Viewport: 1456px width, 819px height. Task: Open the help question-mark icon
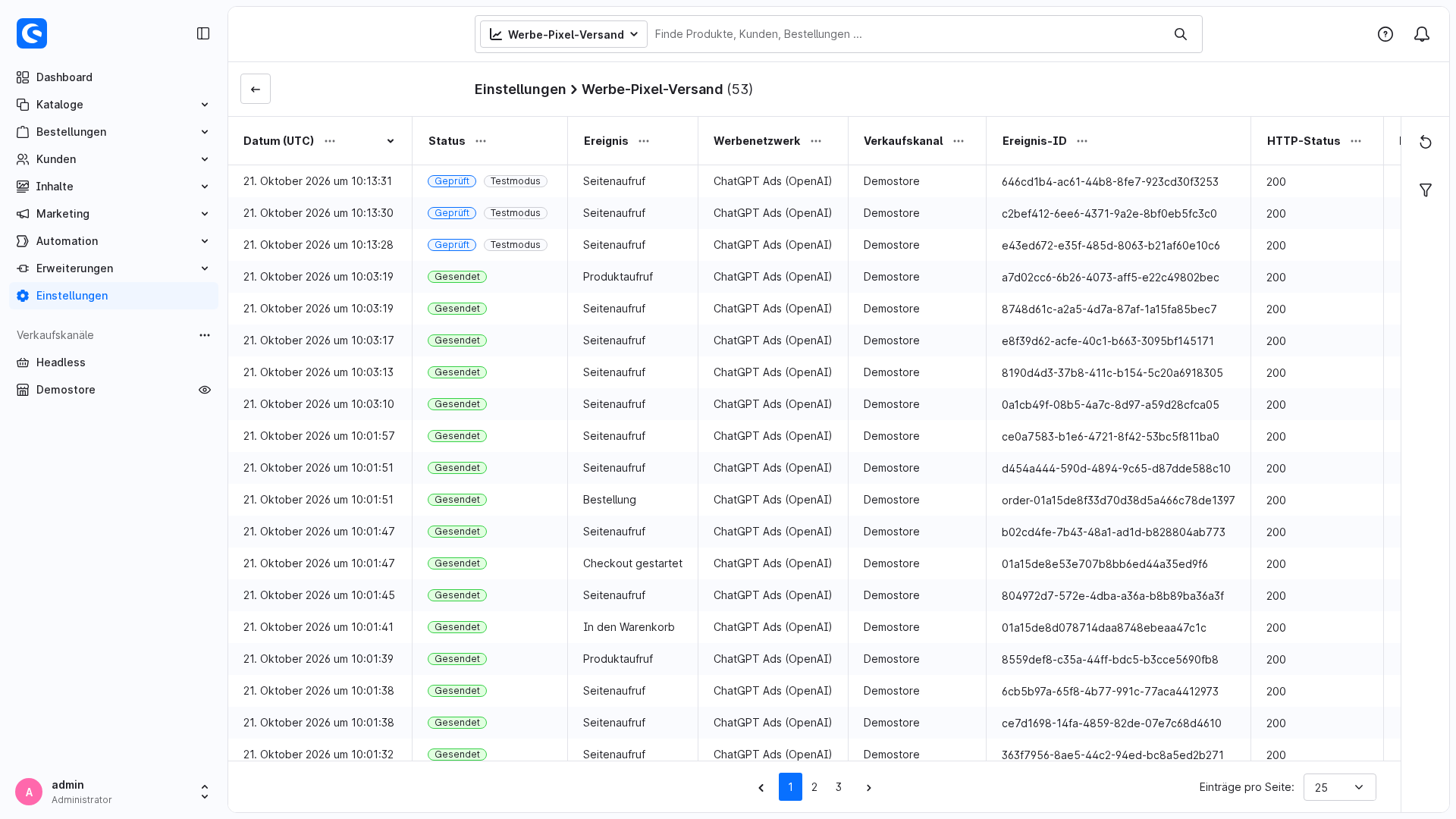(x=1385, y=34)
